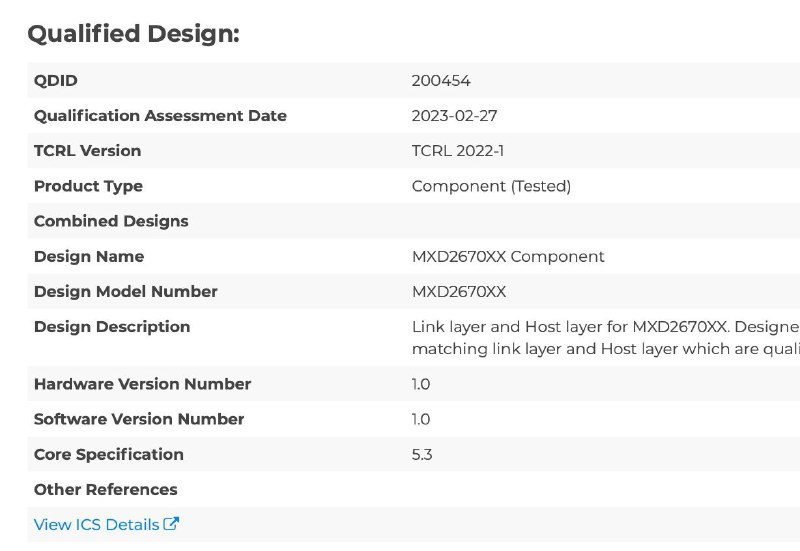This screenshot has width=800, height=551.
Task: Select the TCRL 2022-1 value
Action: coord(458,151)
